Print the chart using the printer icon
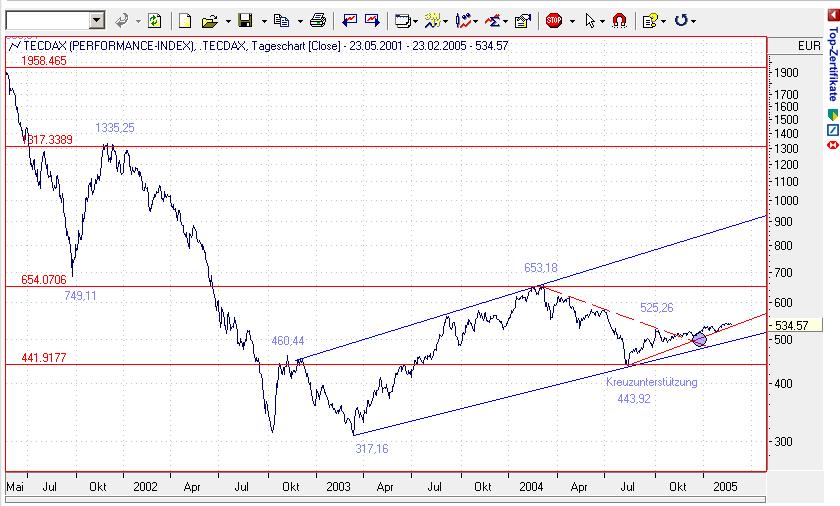840x506 pixels. tap(318, 21)
